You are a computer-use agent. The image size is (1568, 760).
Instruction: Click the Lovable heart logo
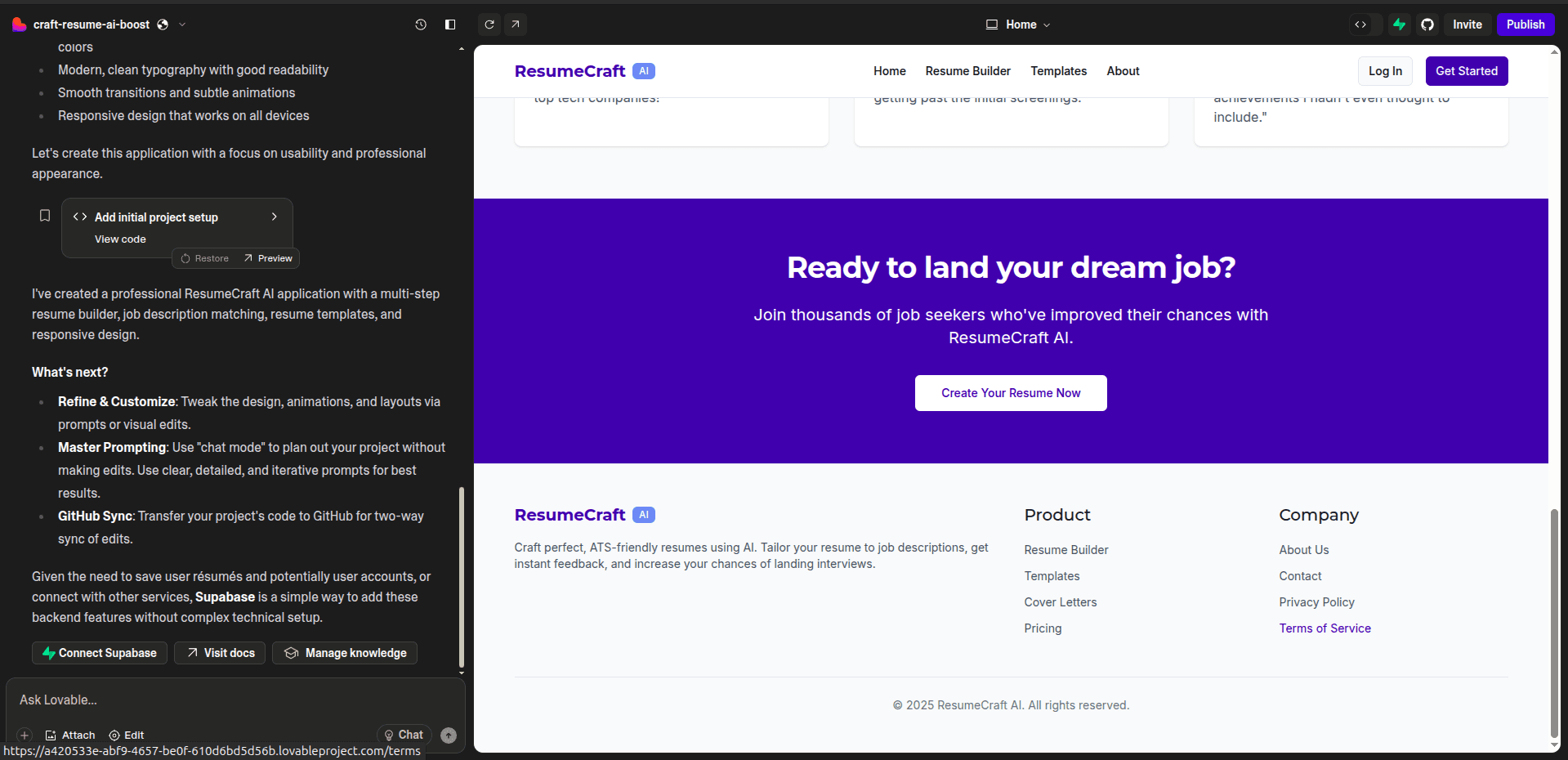pyautogui.click(x=20, y=25)
